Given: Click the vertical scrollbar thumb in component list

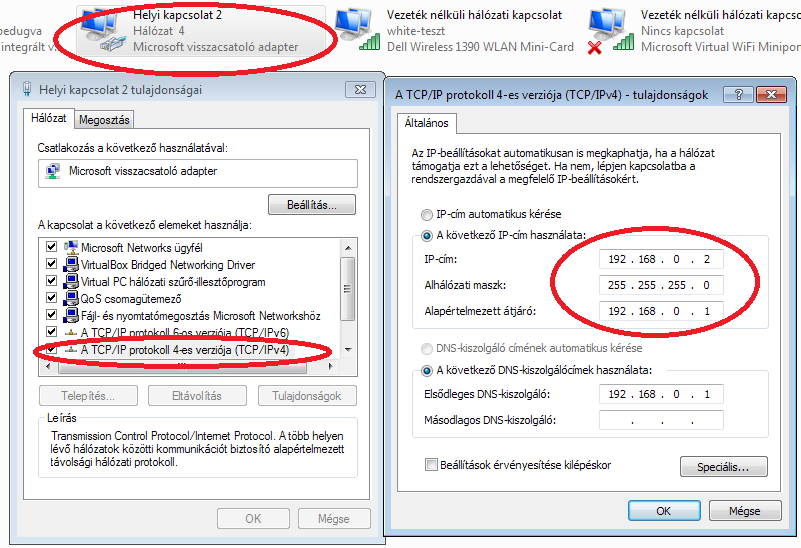Looking at the screenshot, I should click(x=348, y=289).
